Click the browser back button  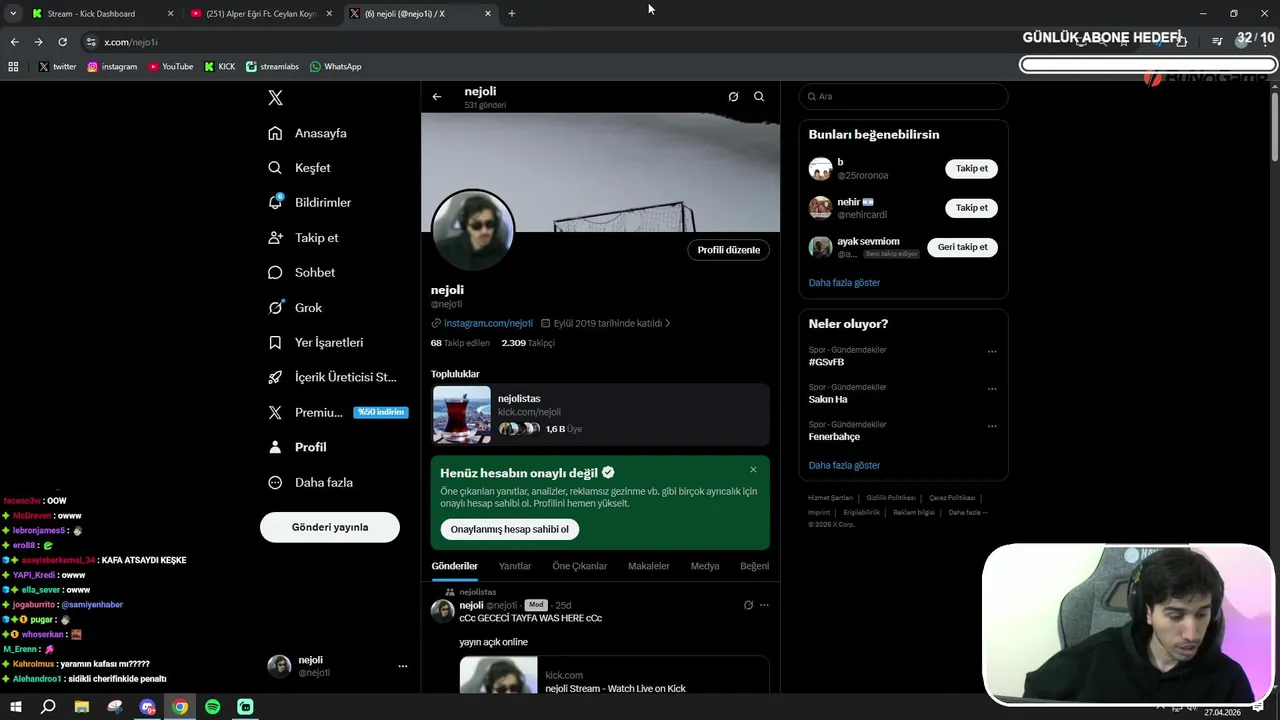[14, 42]
